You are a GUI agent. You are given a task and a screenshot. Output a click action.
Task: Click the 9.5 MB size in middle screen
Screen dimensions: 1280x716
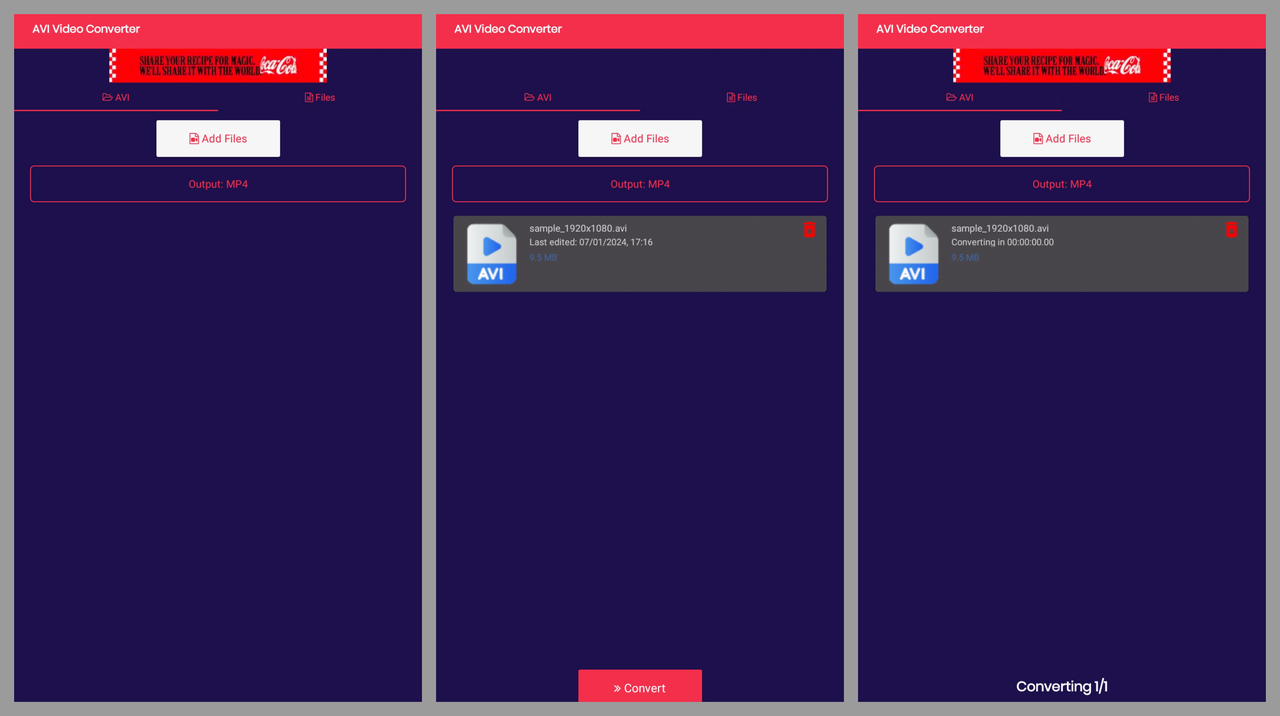click(x=543, y=258)
